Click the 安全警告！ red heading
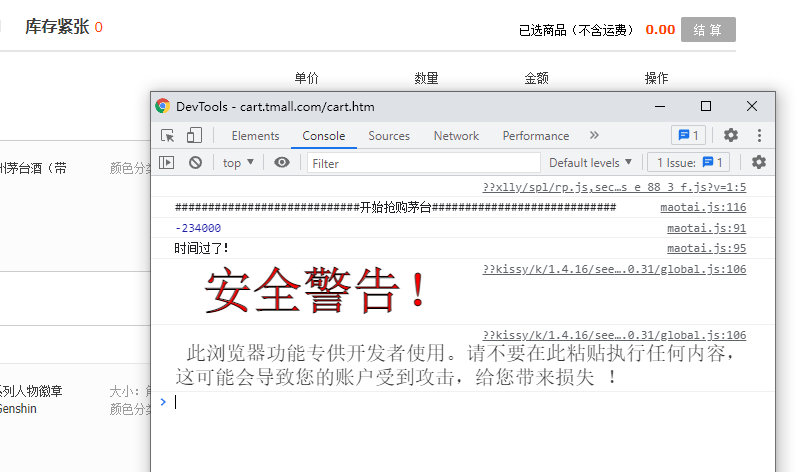This screenshot has width=803, height=472. click(316, 291)
